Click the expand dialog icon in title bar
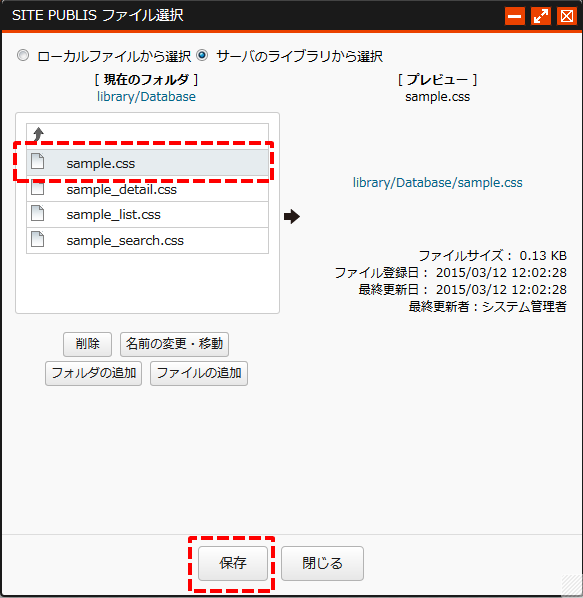 coord(541,16)
